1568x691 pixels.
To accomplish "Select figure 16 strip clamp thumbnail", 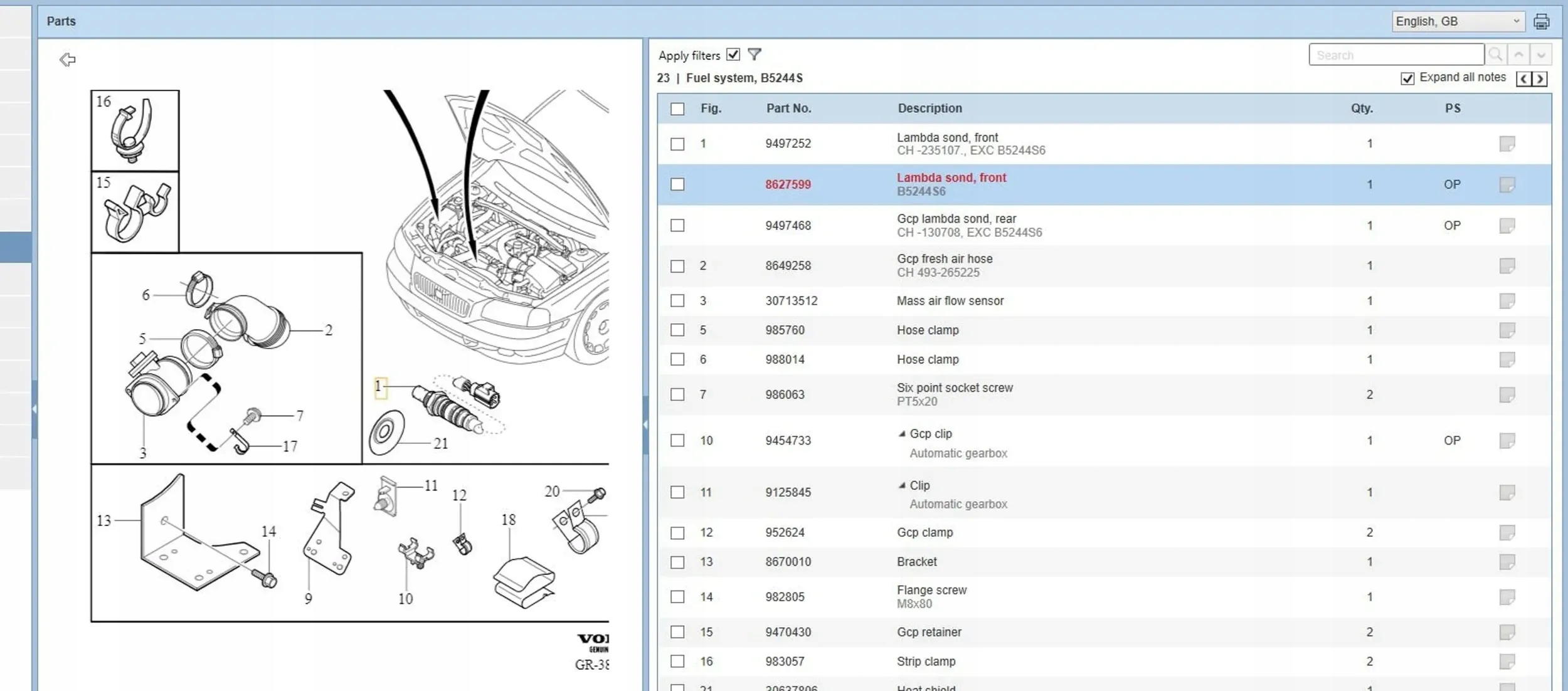I will [x=135, y=130].
